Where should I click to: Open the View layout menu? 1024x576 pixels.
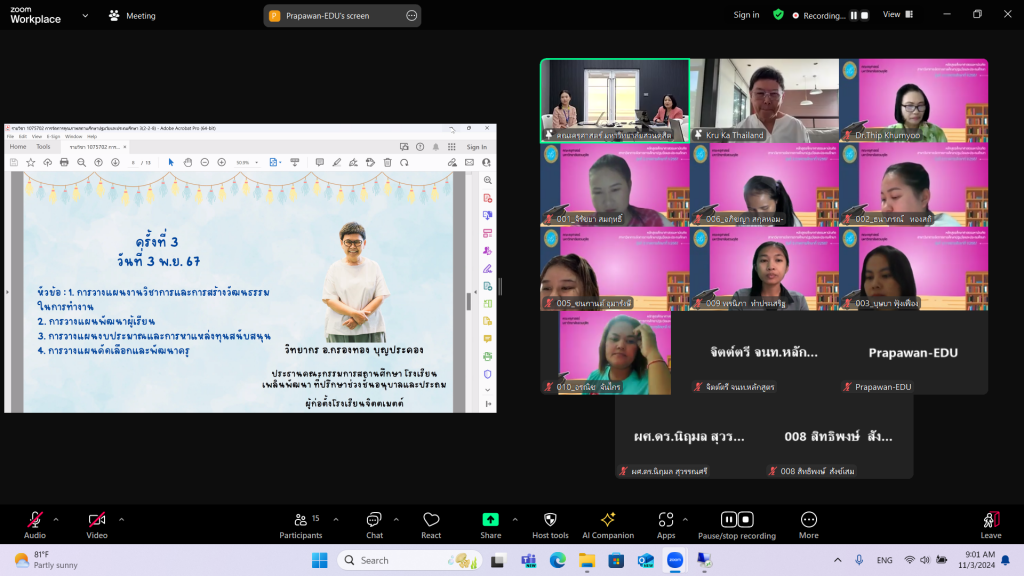point(897,15)
